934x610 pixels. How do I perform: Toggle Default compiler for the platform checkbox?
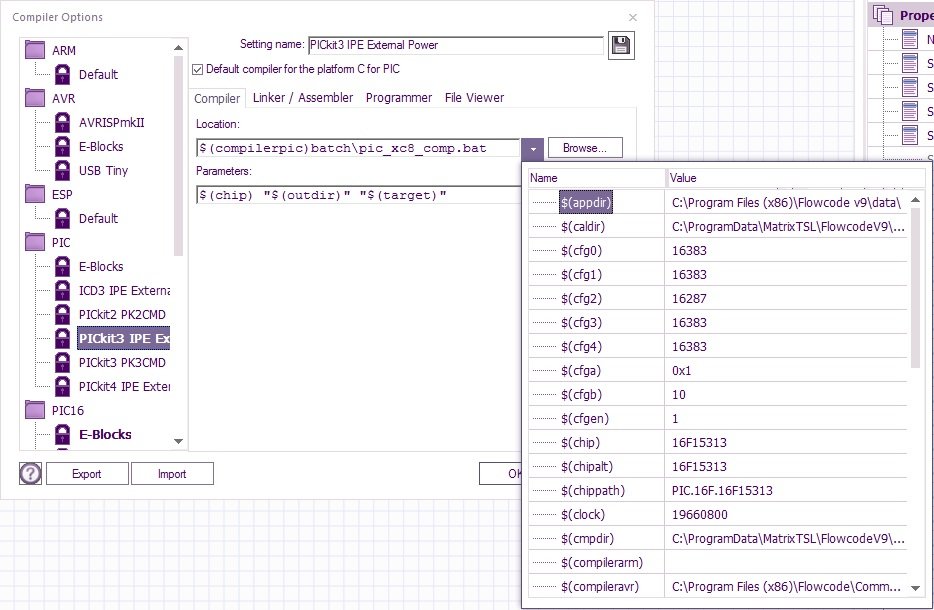pos(196,69)
